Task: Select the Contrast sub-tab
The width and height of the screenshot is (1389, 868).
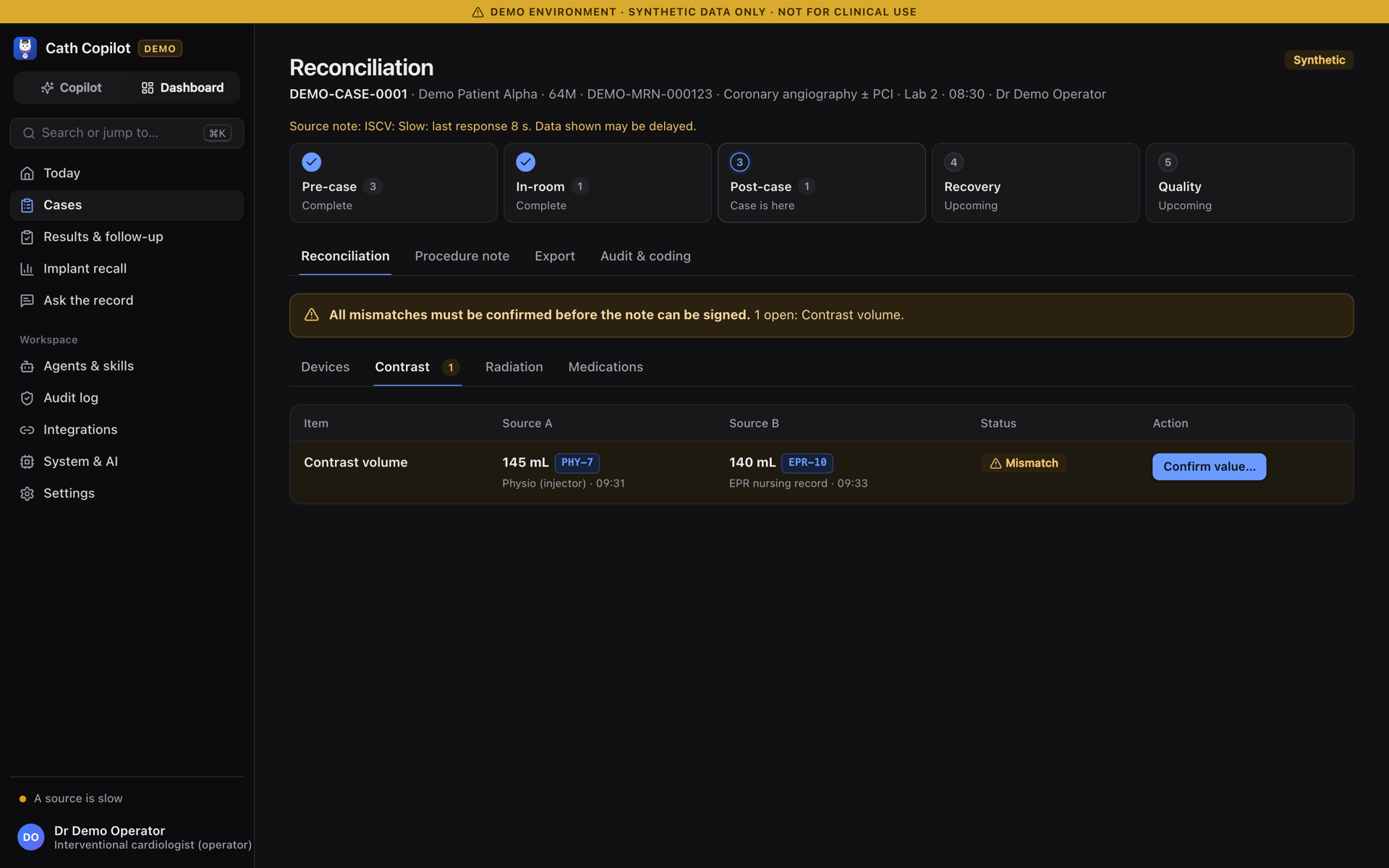Action: [417, 367]
